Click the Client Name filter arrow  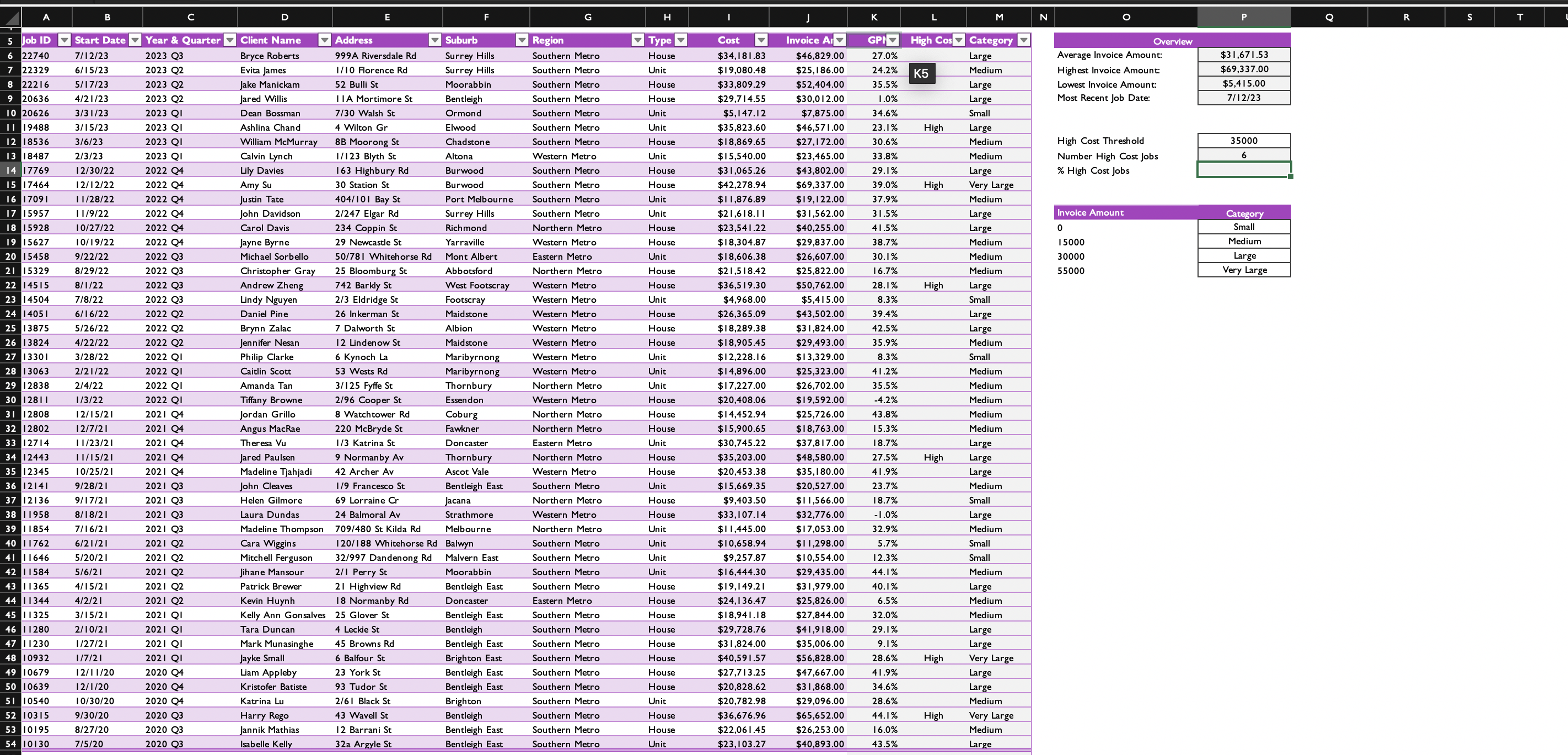click(x=324, y=40)
